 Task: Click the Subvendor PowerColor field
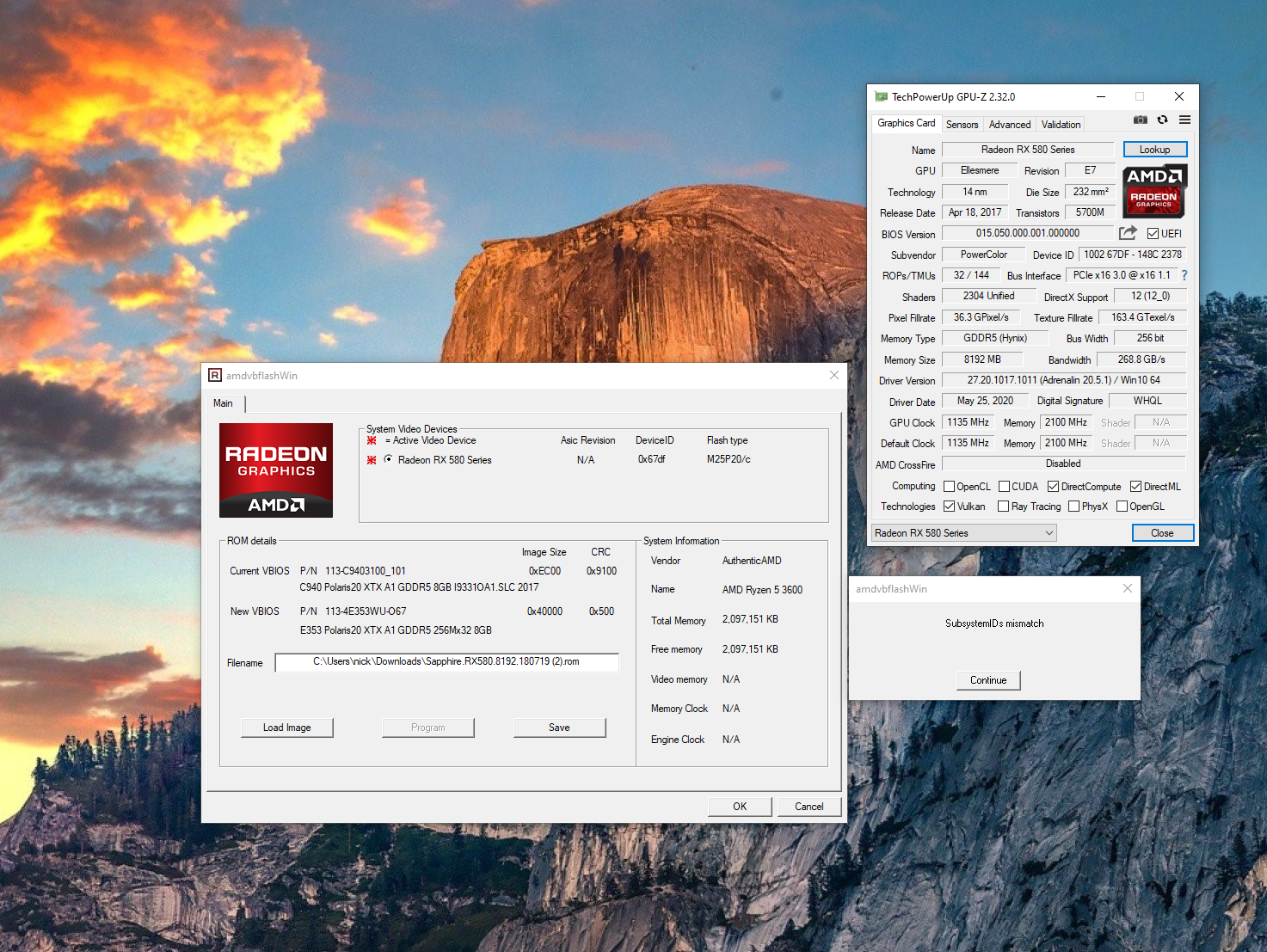point(983,255)
